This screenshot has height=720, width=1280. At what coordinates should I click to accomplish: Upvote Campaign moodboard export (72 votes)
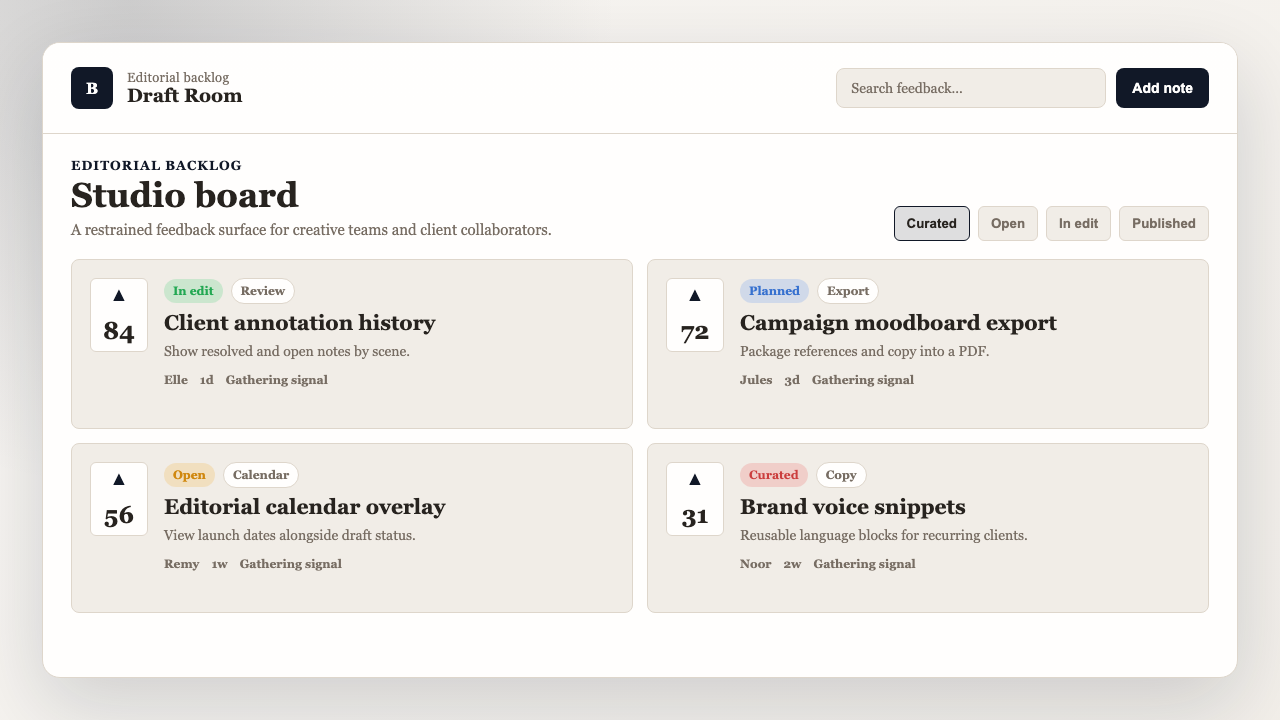tap(695, 315)
